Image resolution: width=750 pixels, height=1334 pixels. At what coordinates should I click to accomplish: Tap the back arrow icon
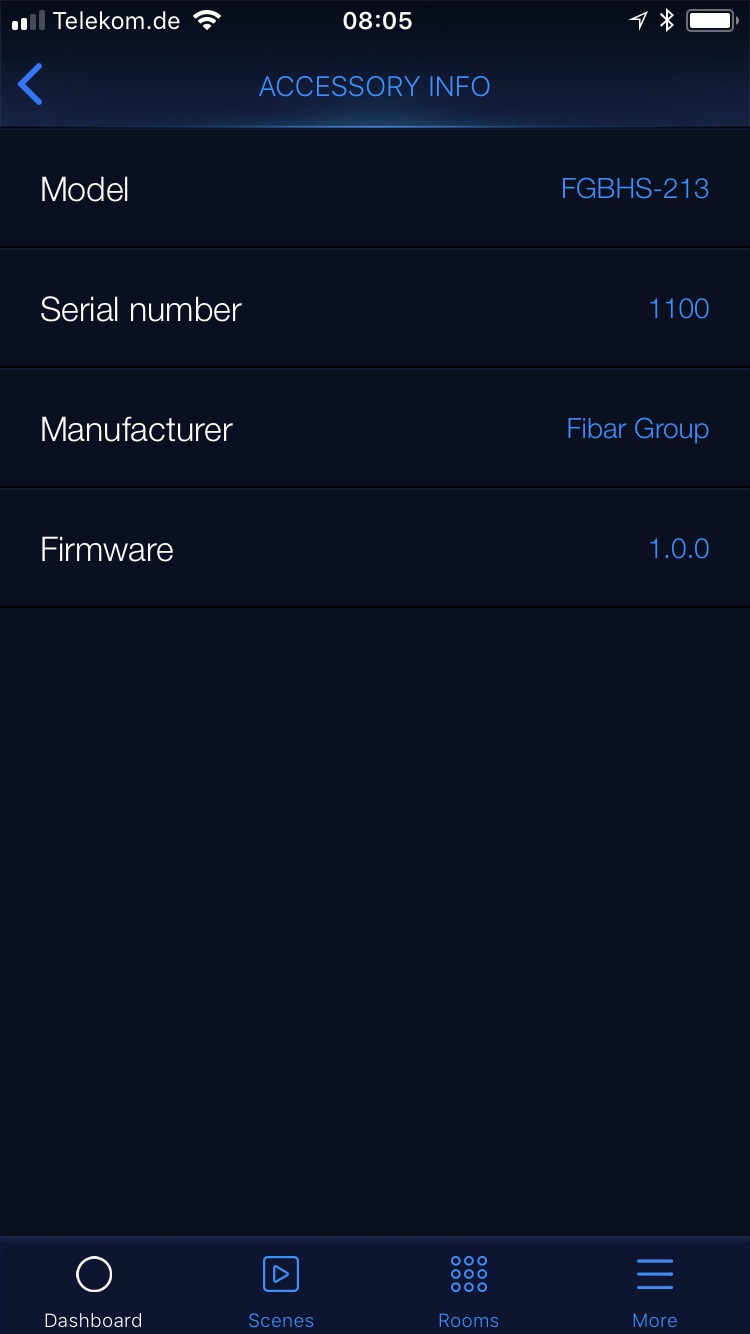pos(31,85)
